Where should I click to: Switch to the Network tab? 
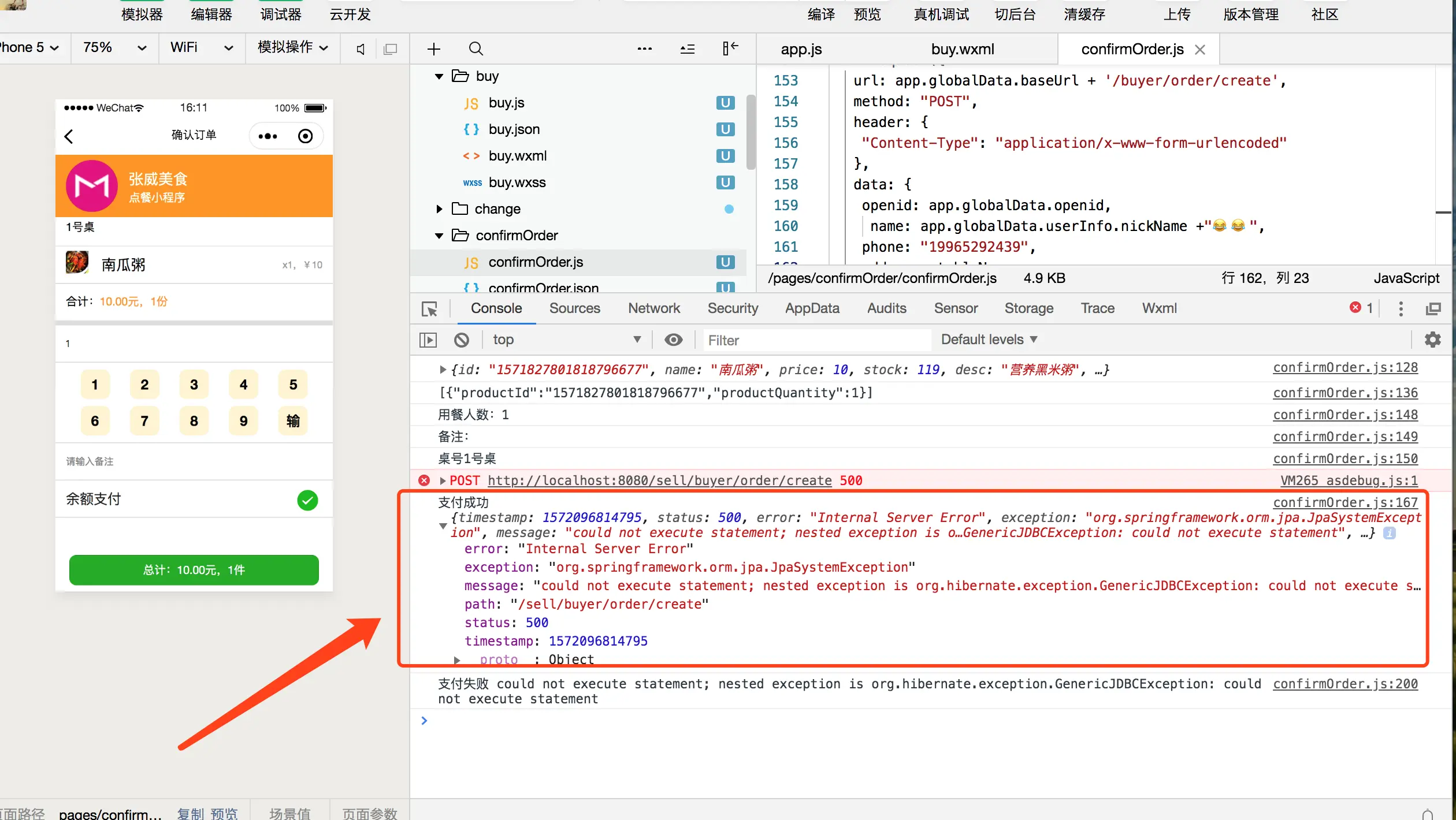click(x=653, y=308)
